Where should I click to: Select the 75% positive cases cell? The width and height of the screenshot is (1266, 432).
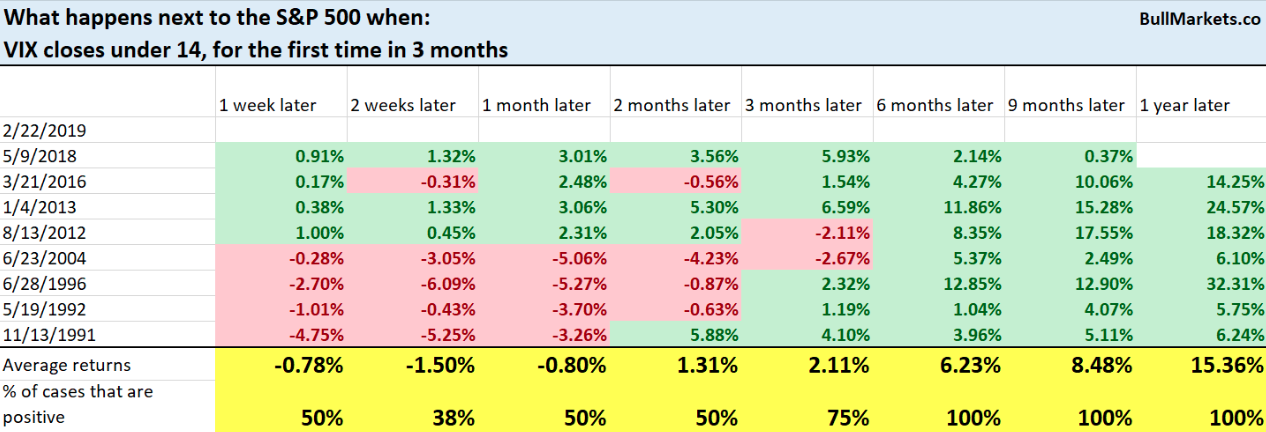[x=847, y=416]
